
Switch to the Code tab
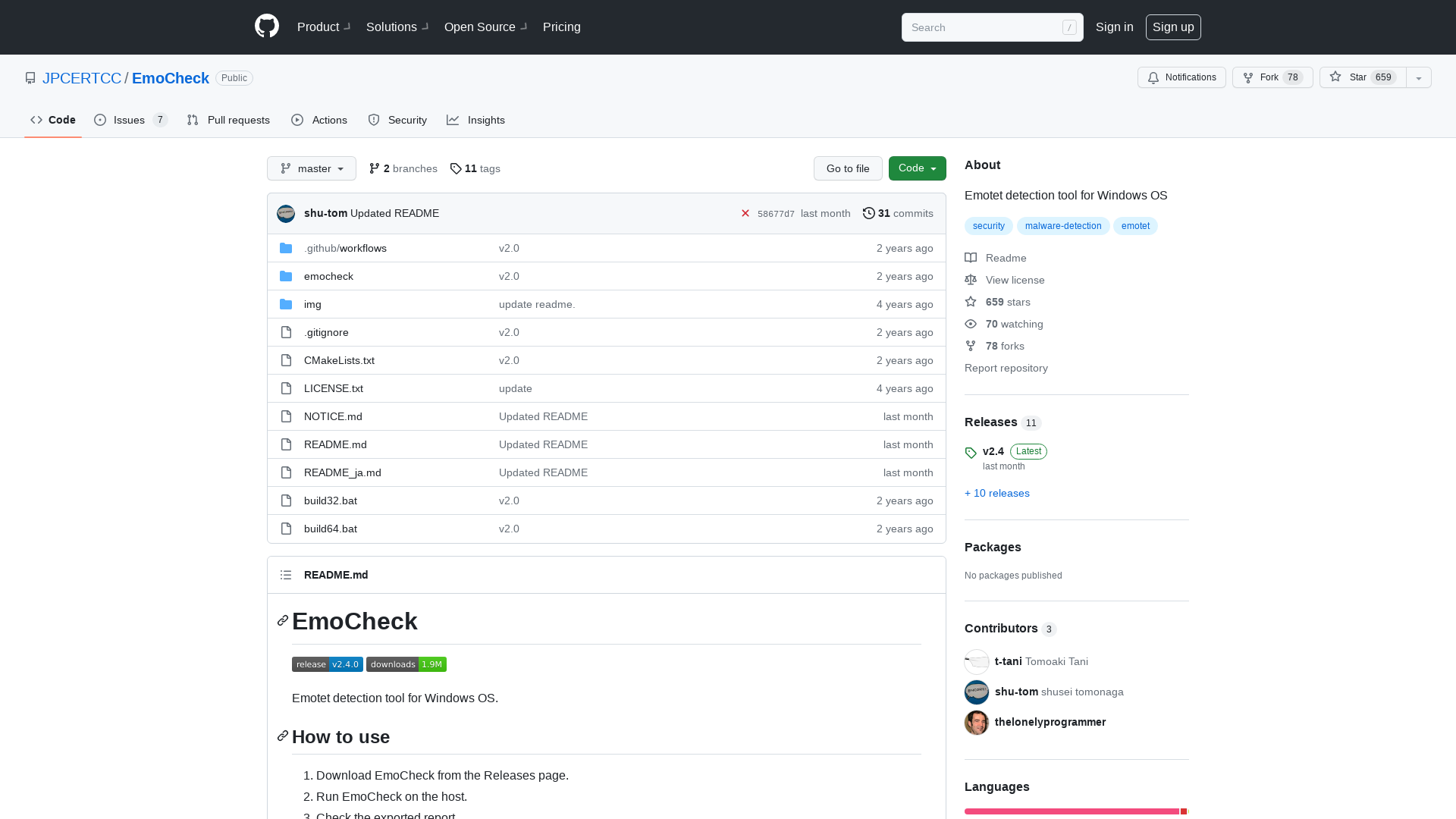[x=53, y=120]
